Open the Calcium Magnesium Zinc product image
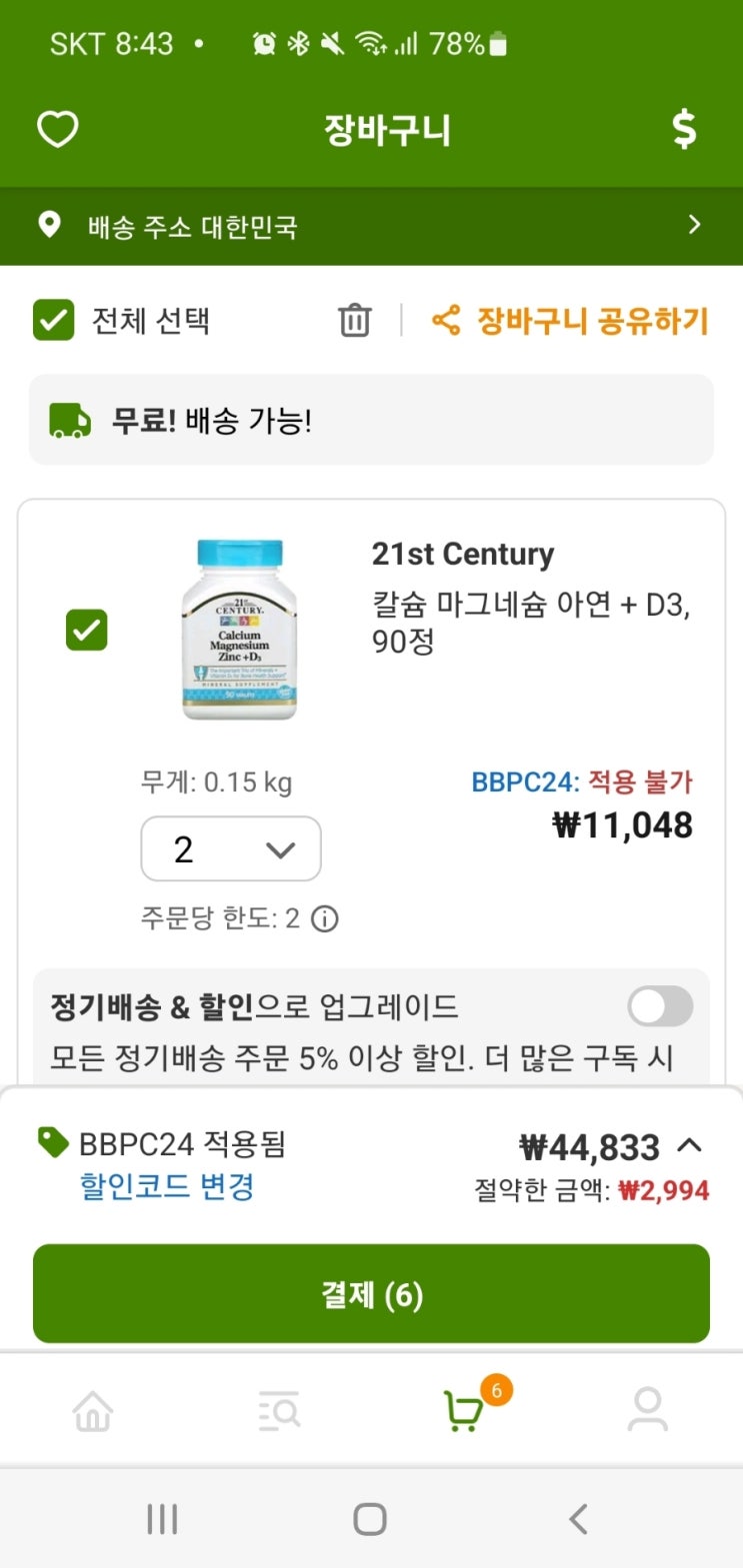The width and height of the screenshot is (743, 1568). point(240,630)
